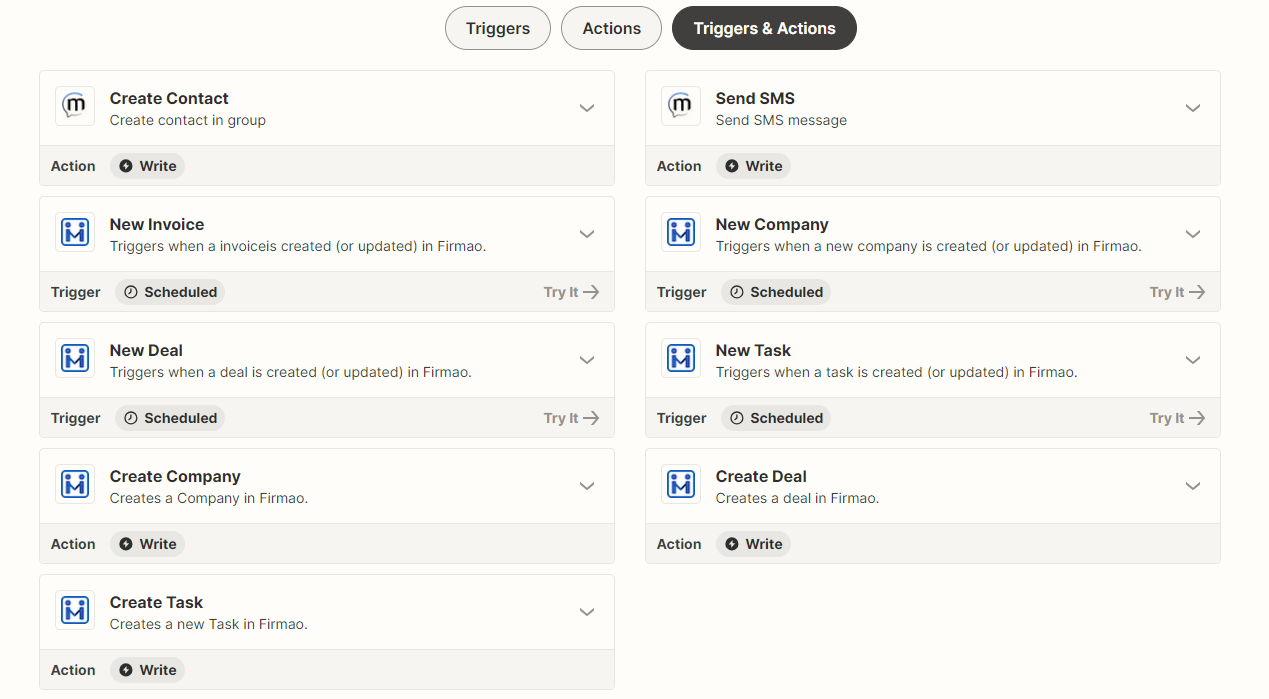Click the Firmao logo beside Create Company
This screenshot has width=1269, height=699.
[x=75, y=484]
